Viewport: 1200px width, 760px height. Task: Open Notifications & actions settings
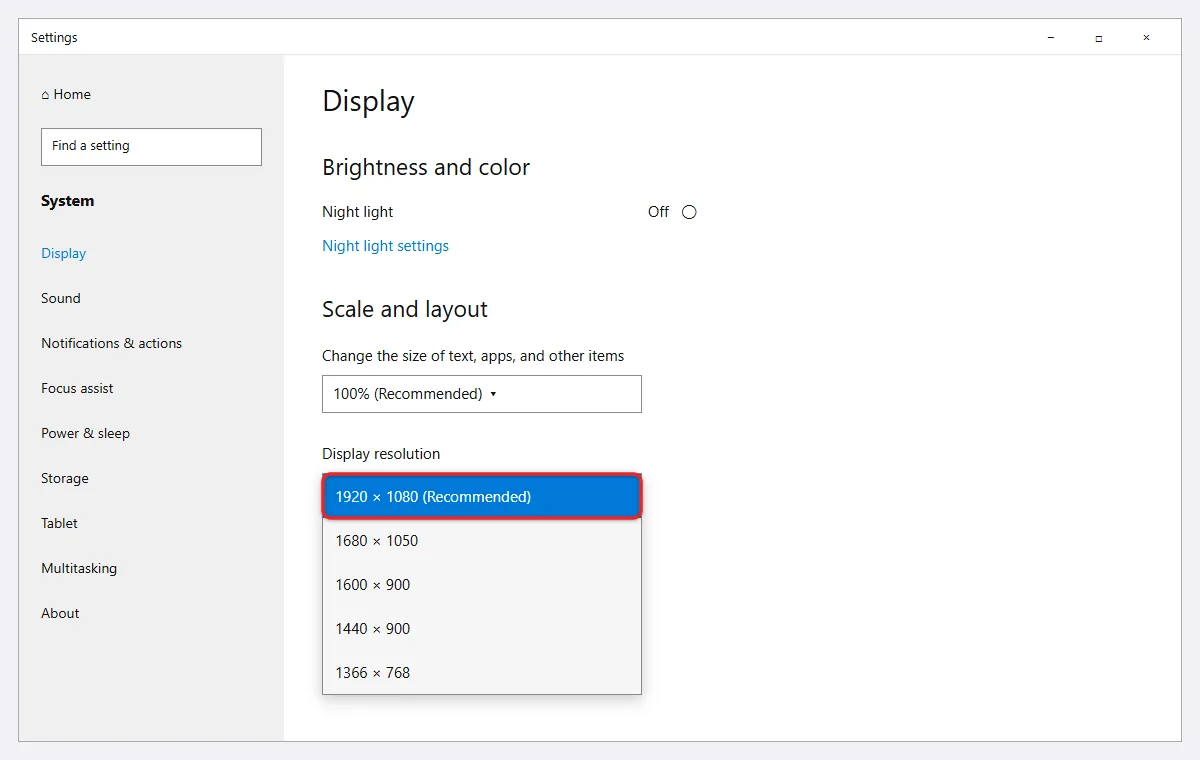[x=112, y=343]
